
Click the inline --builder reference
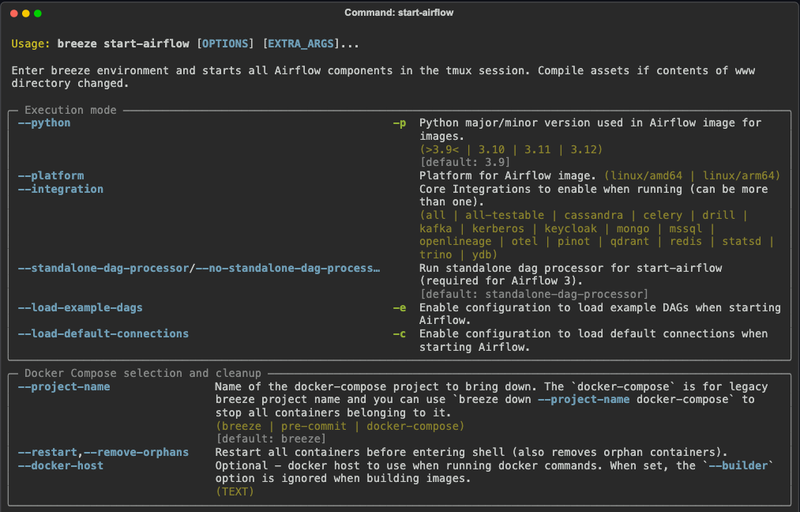738,466
